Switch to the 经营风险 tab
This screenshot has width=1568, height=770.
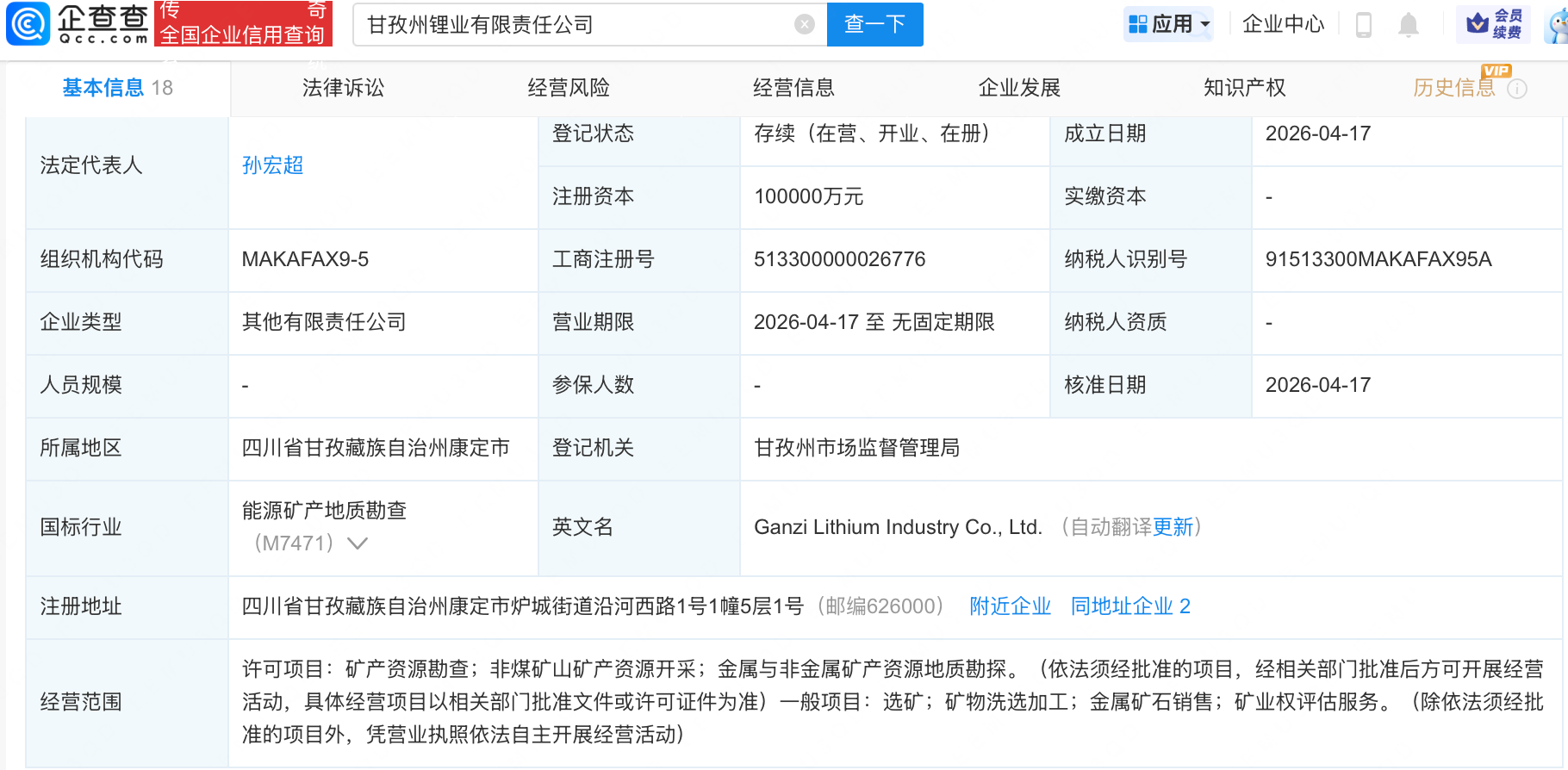[x=569, y=88]
